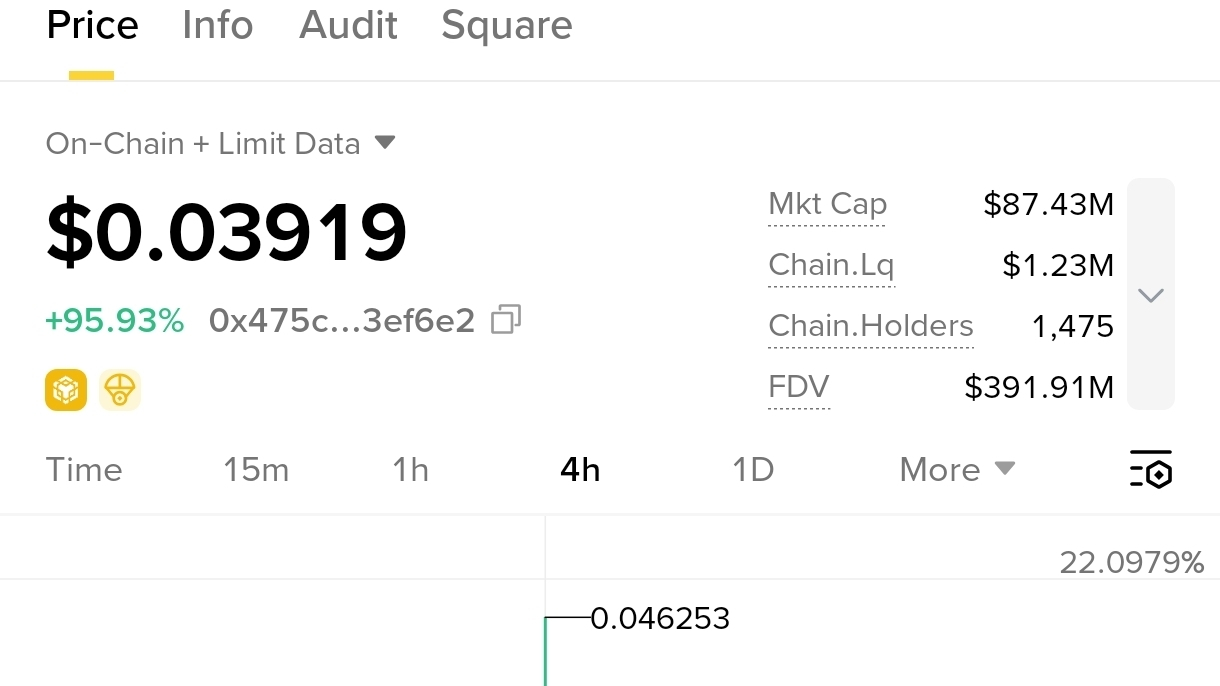
Task: Select the 1D chart interval
Action: coord(753,470)
